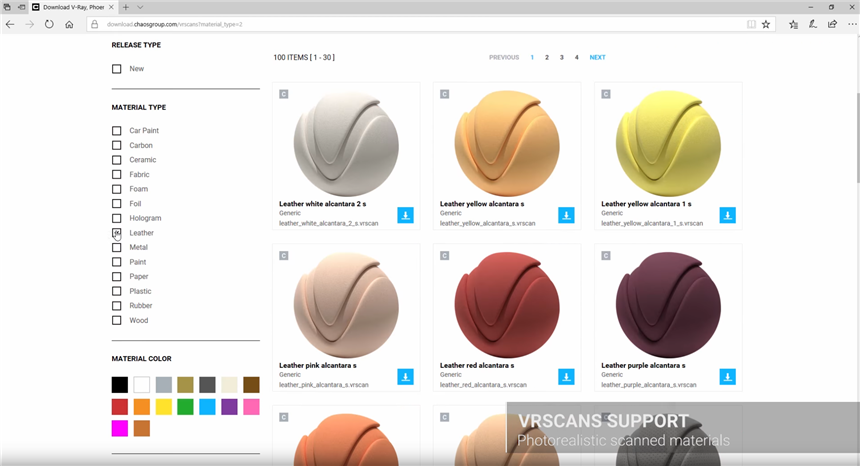This screenshot has height=466, width=860.
Task: Enable the New release type checkbox
Action: [x=117, y=69]
